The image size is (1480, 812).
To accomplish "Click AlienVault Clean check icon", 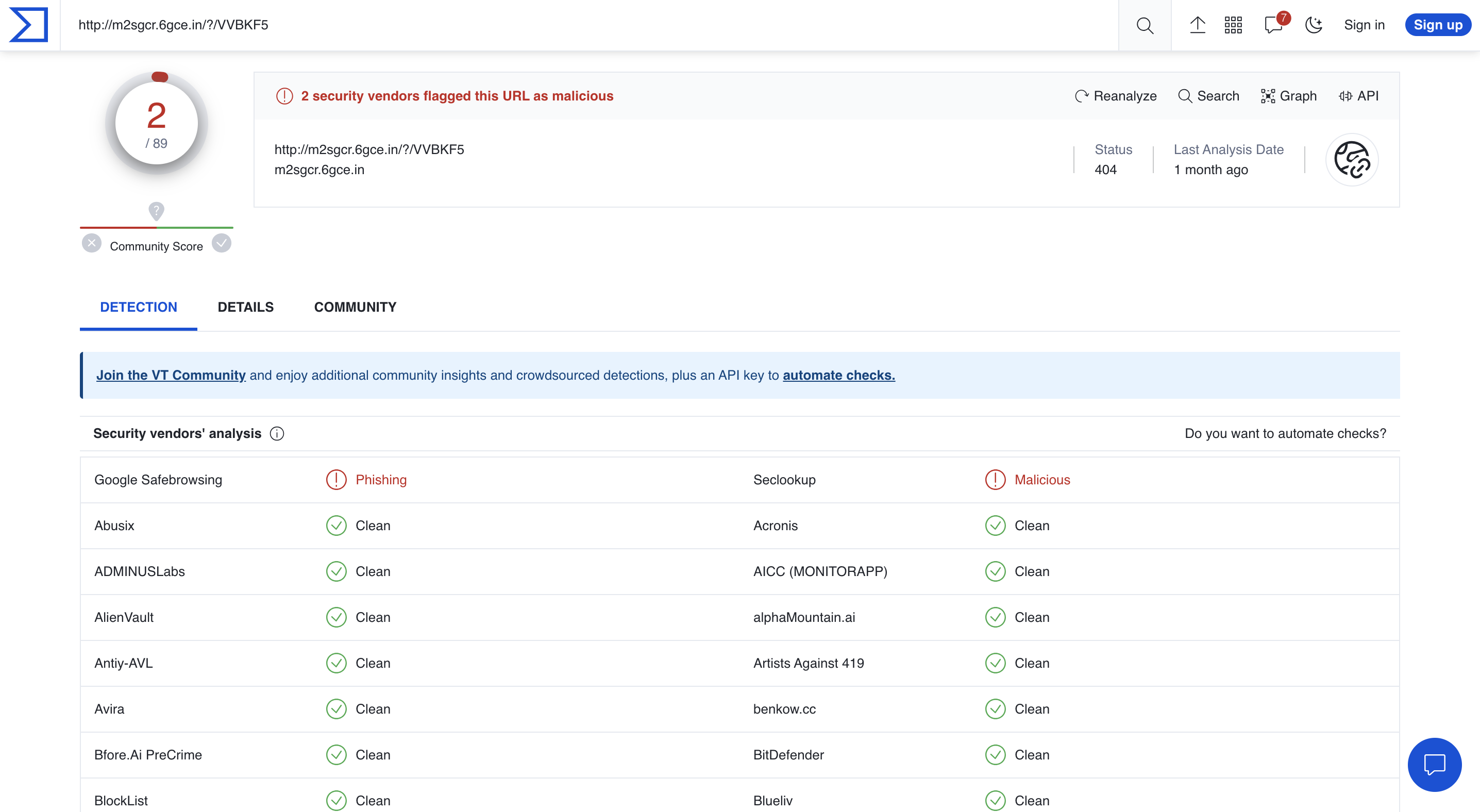I will [x=336, y=617].
